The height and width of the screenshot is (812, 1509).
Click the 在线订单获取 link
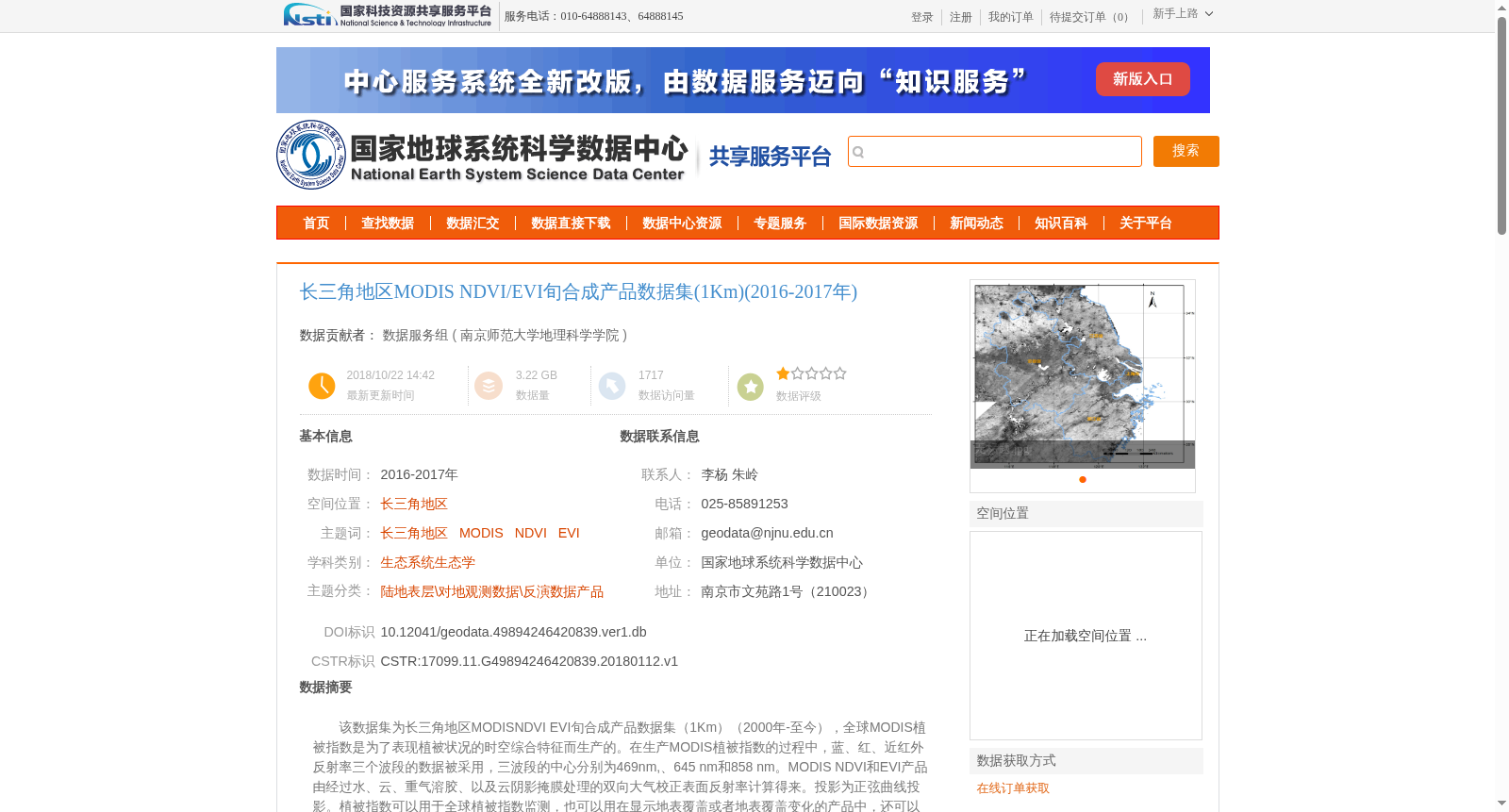point(1013,788)
